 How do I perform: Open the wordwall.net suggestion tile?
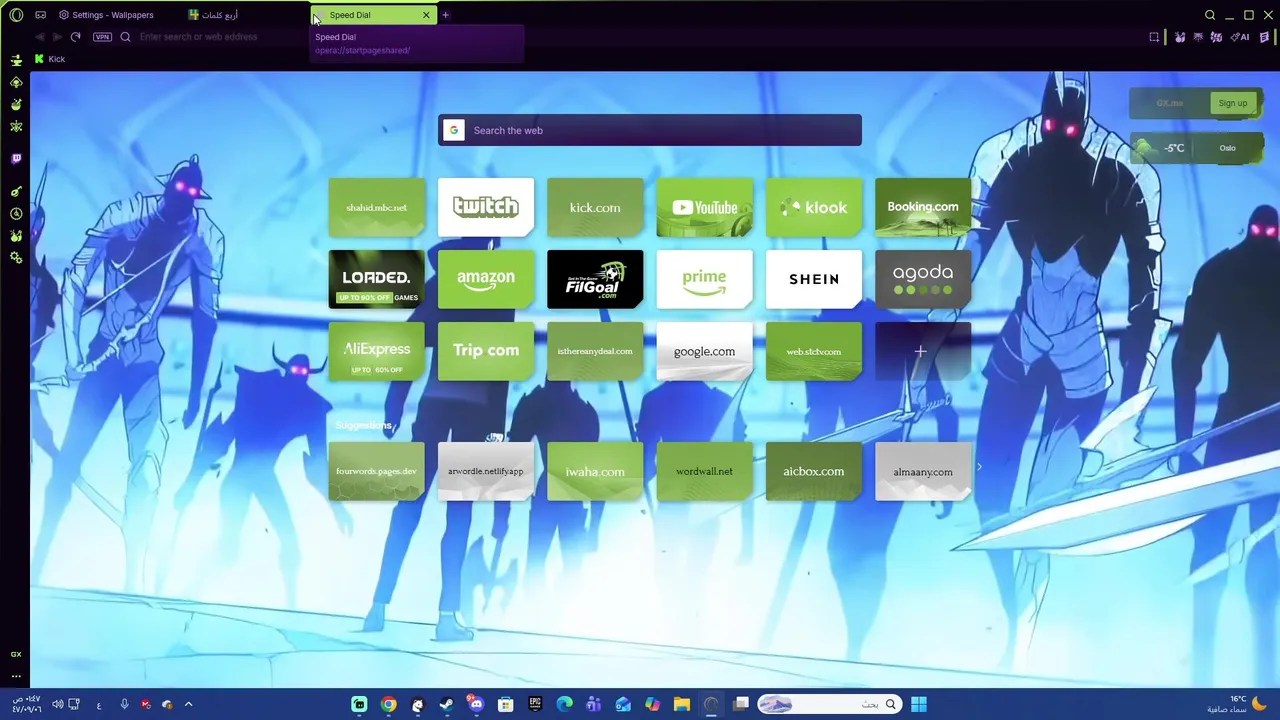point(704,471)
